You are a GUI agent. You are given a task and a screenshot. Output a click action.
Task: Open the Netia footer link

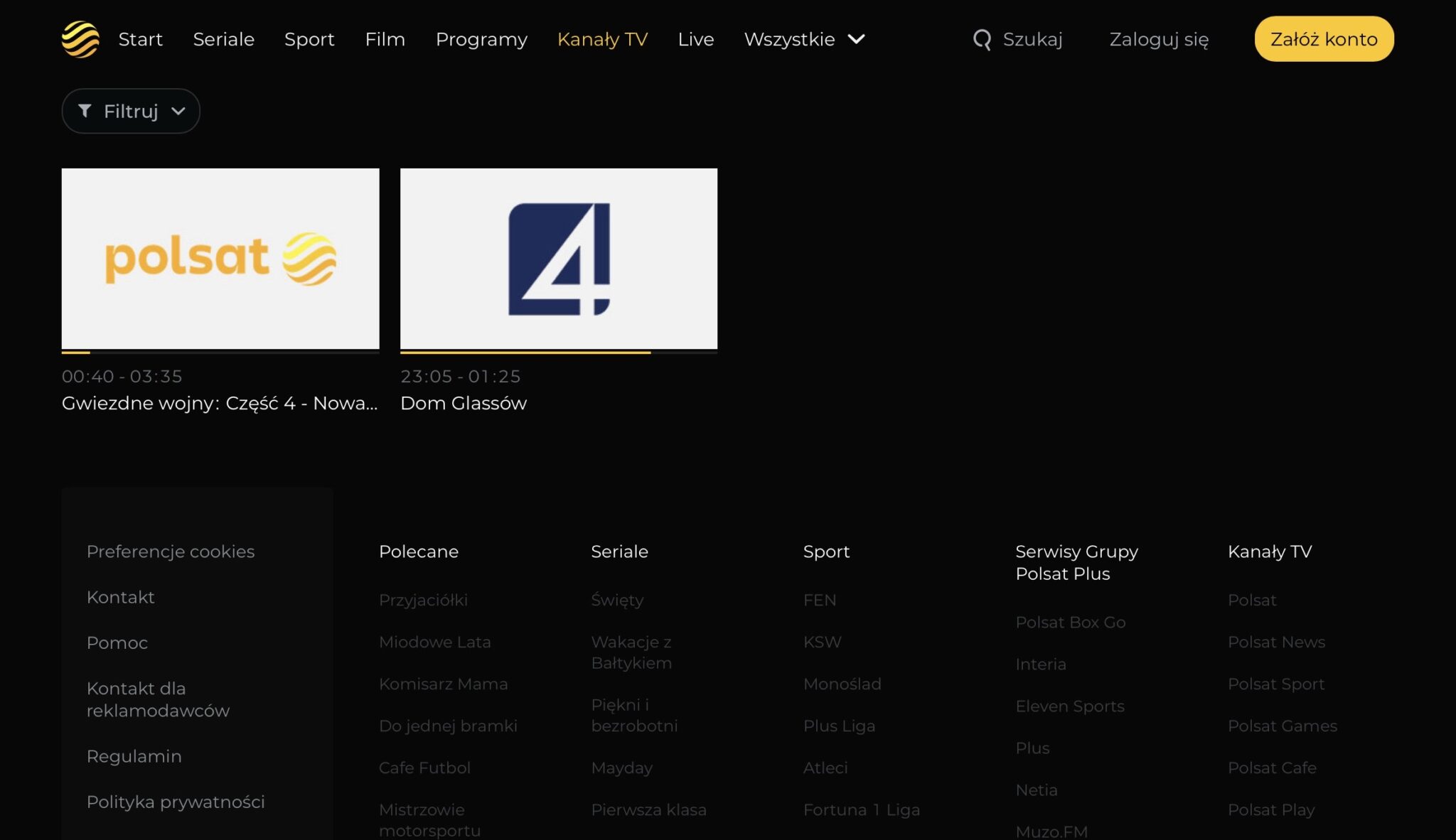1037,790
